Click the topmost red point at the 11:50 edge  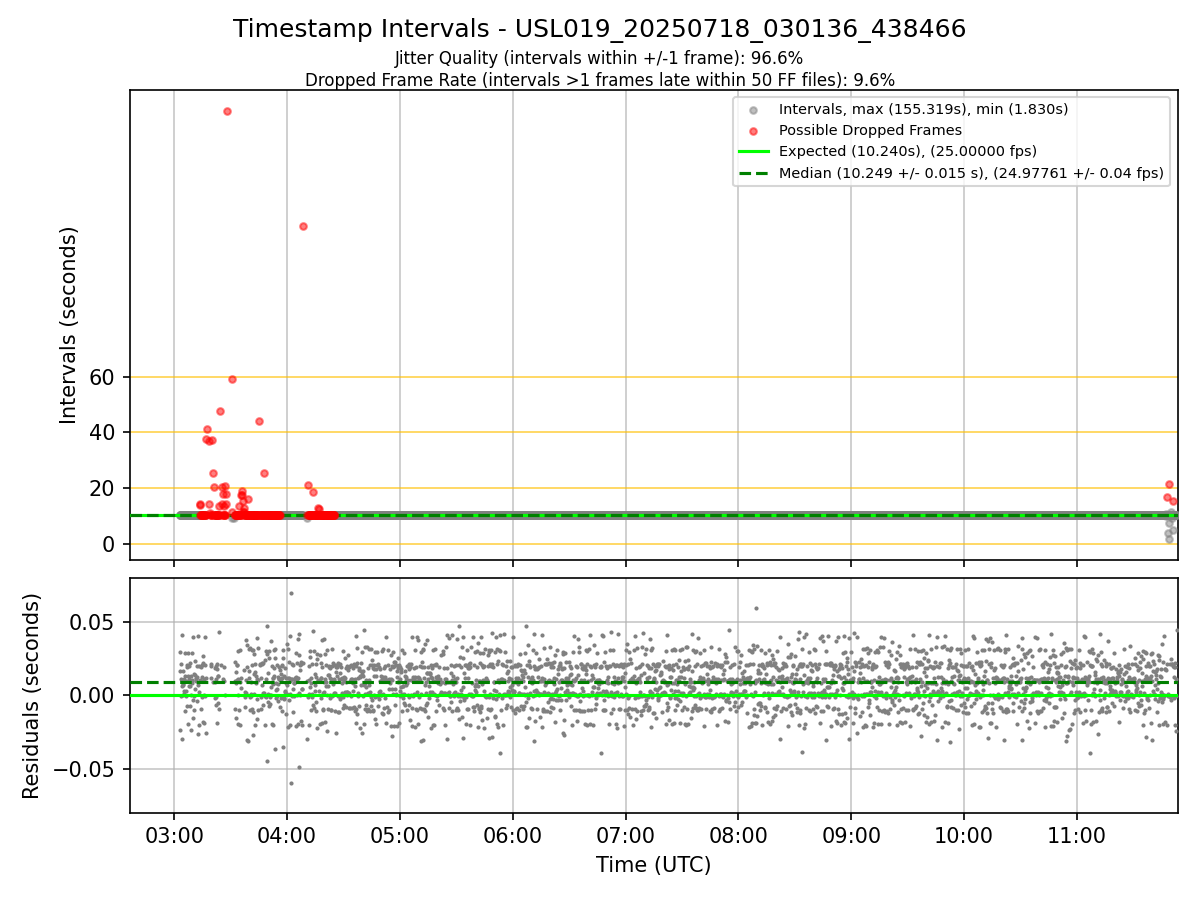1169,484
